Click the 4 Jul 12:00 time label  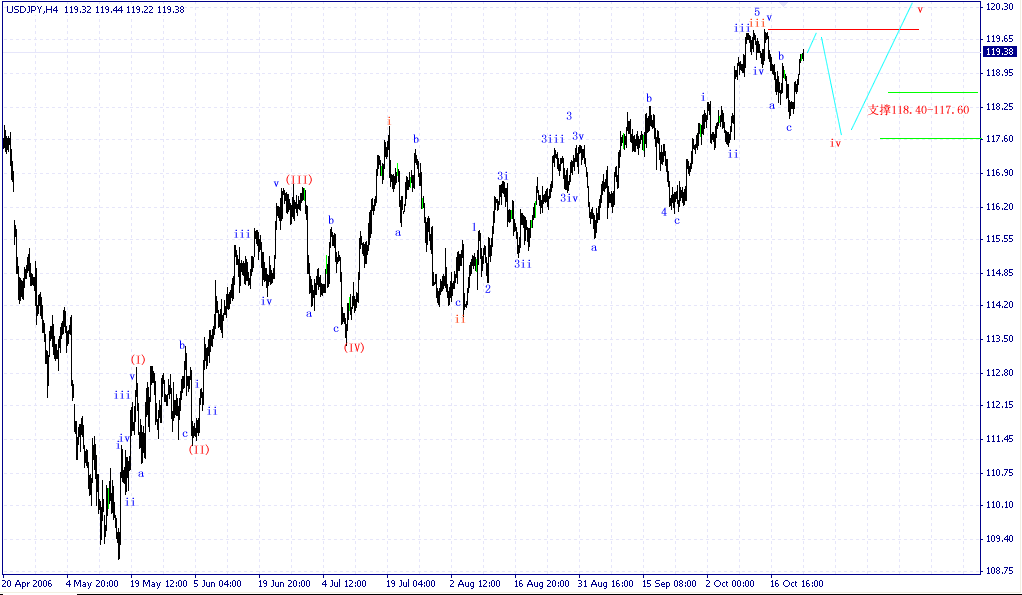pyautogui.click(x=344, y=583)
